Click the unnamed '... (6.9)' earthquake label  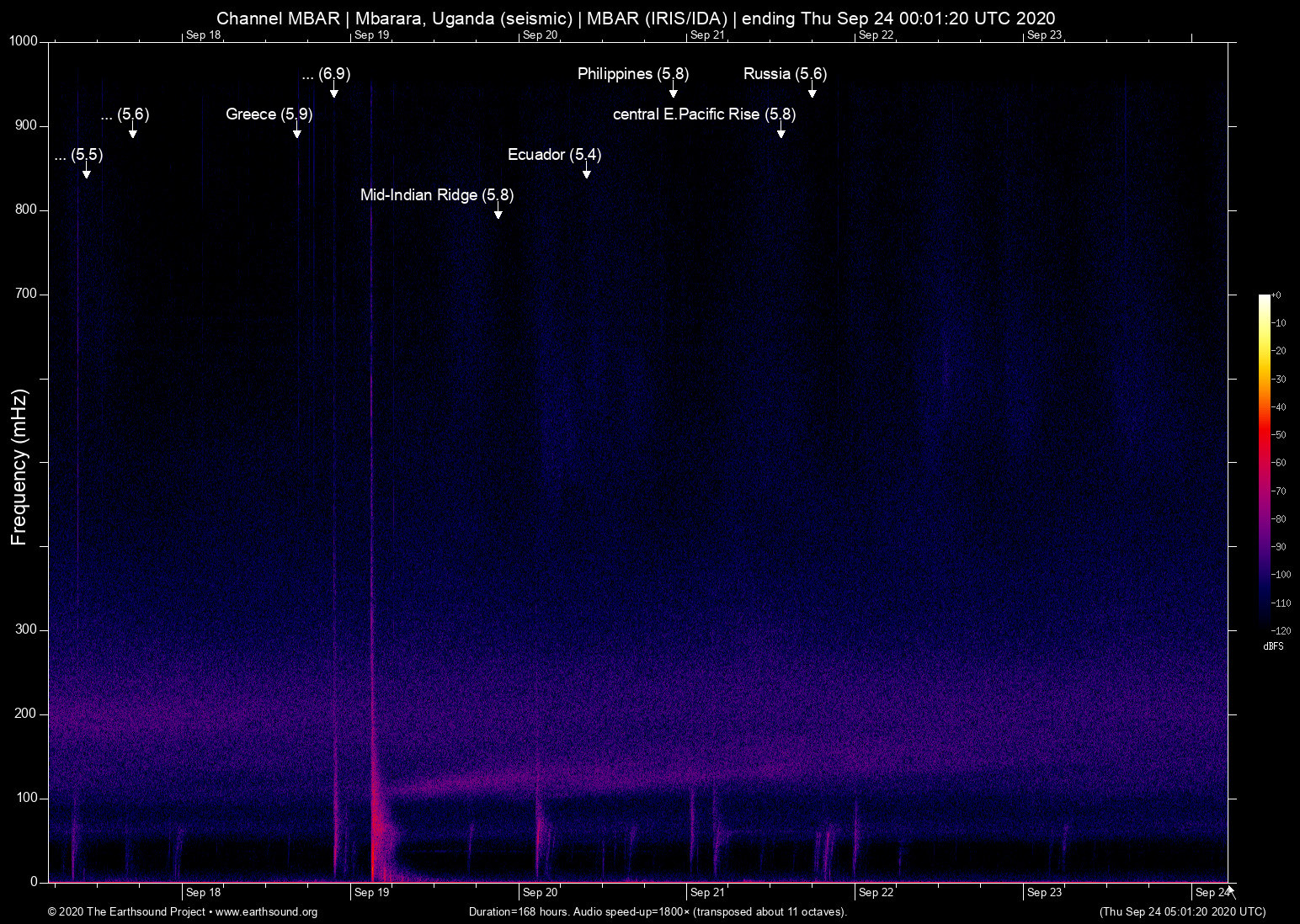(x=326, y=74)
